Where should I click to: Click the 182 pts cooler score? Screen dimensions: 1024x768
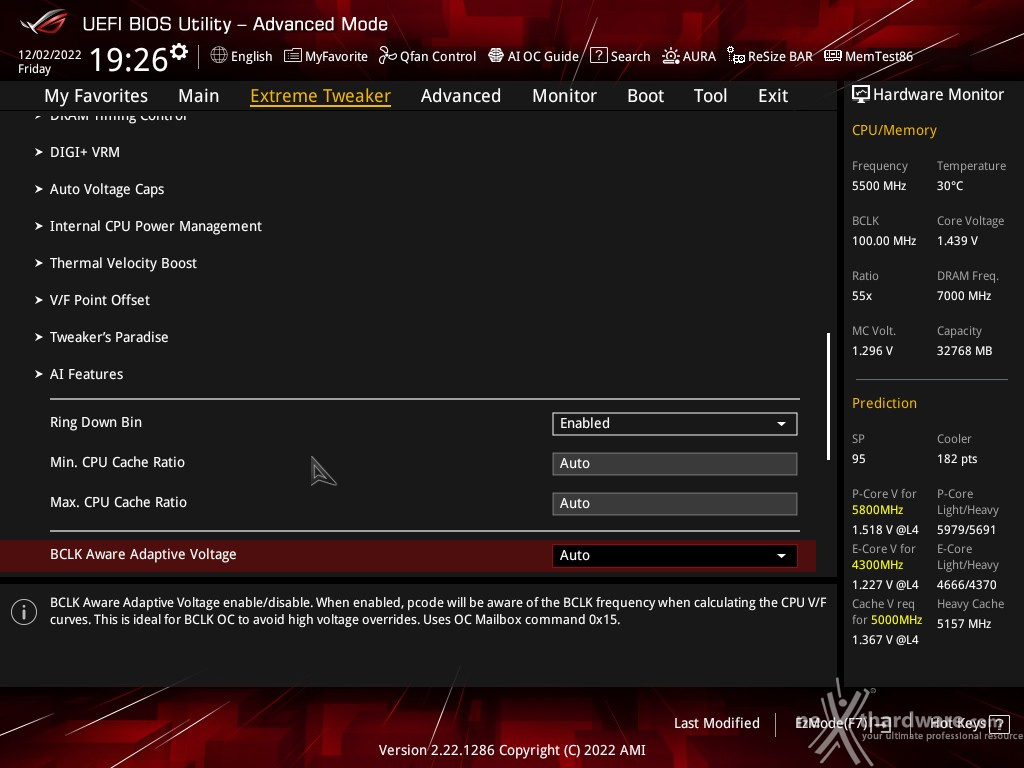click(x=957, y=459)
